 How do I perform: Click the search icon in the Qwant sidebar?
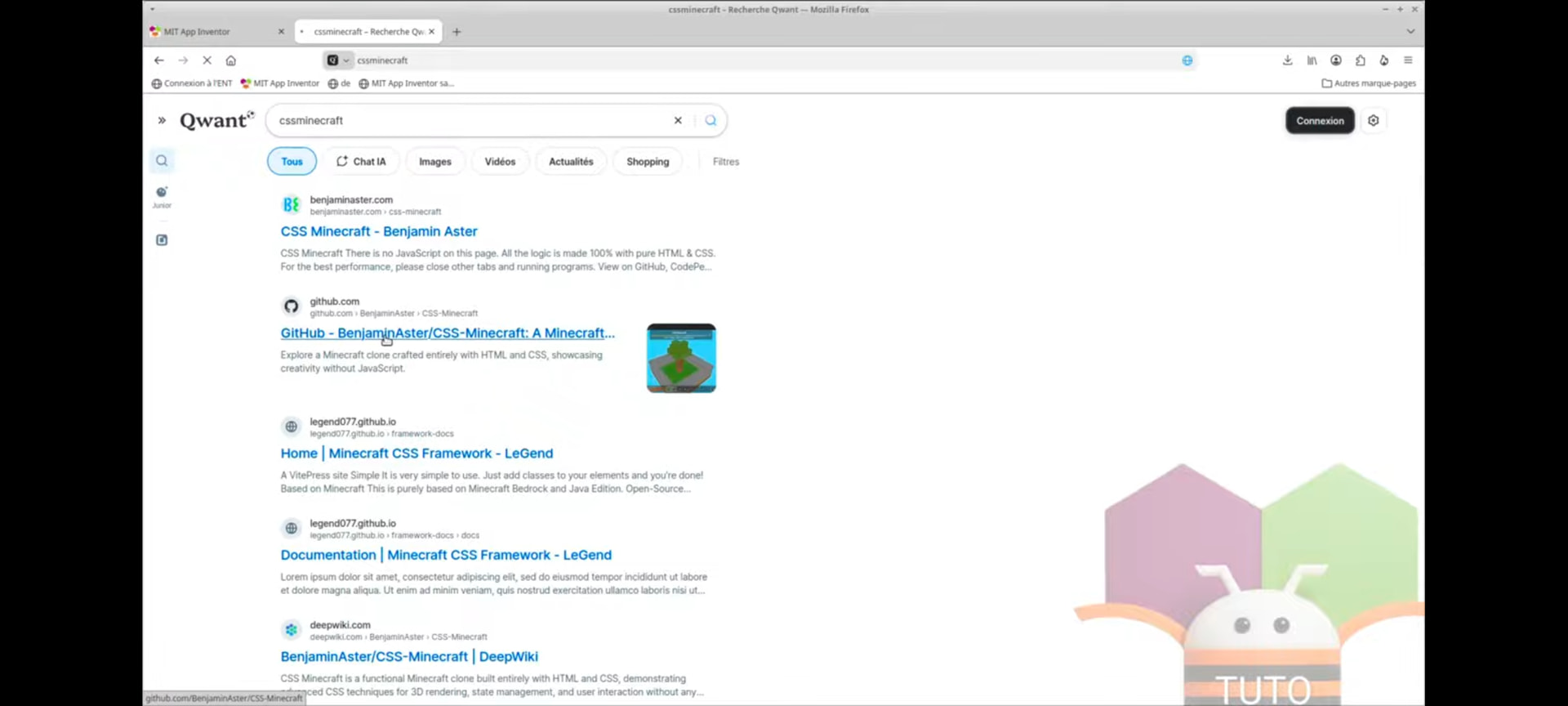coord(162,161)
